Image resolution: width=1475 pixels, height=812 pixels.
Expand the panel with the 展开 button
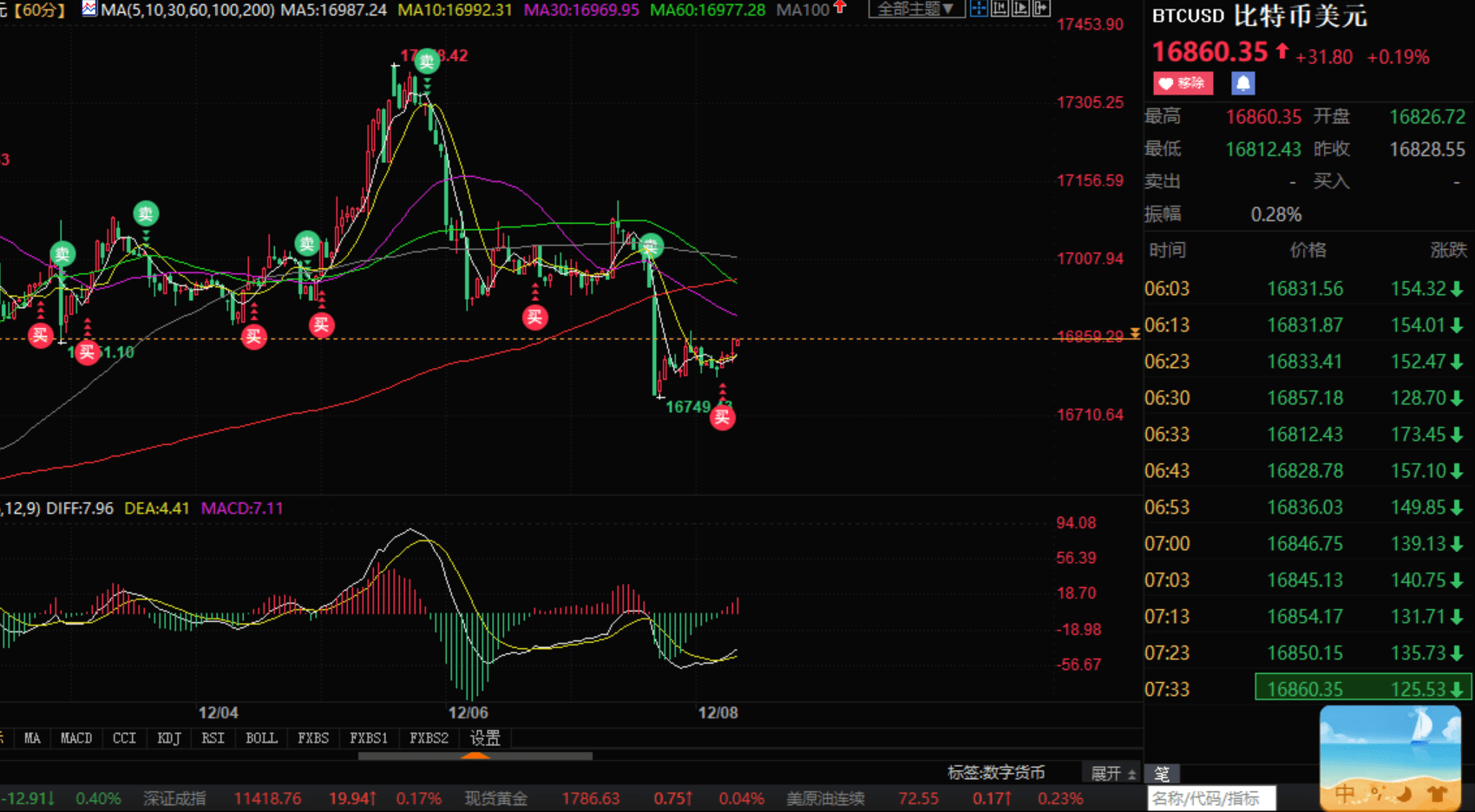tap(1112, 773)
